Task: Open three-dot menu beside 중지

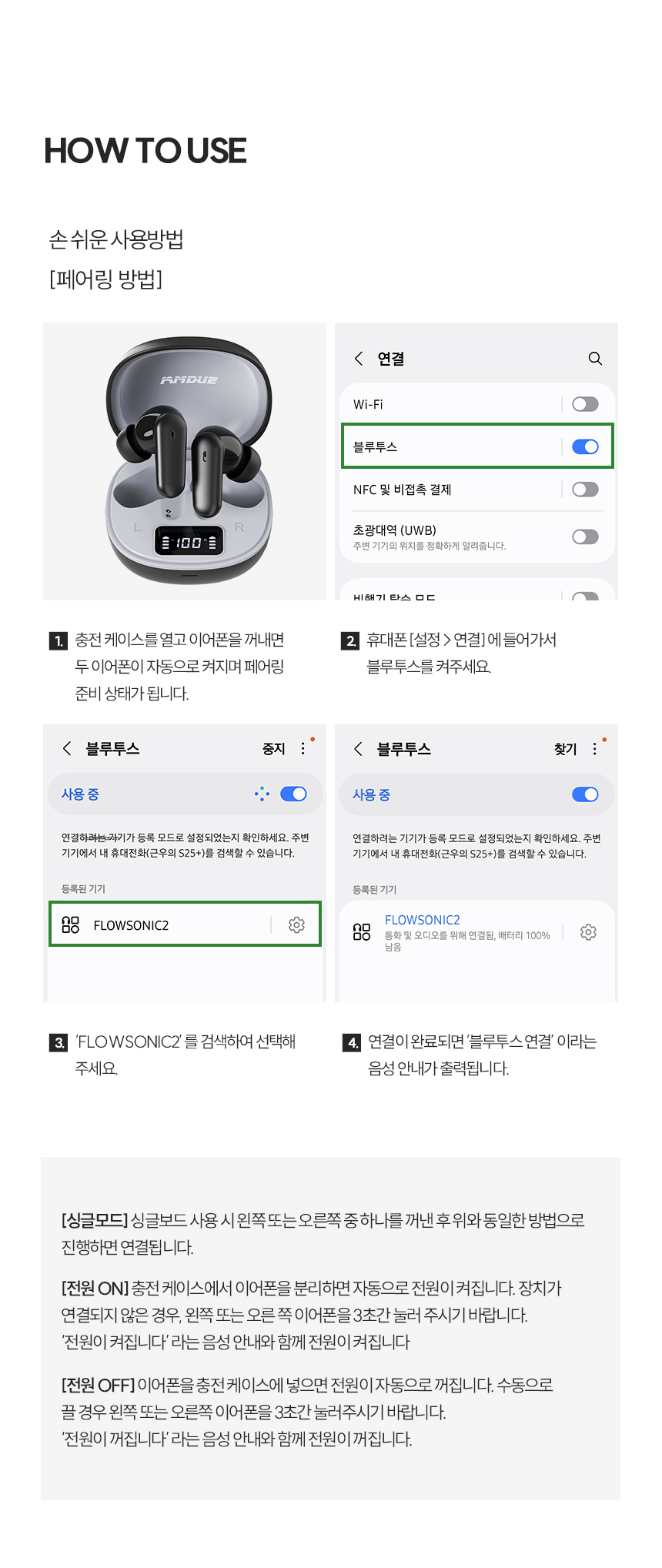Action: pyautogui.click(x=303, y=749)
